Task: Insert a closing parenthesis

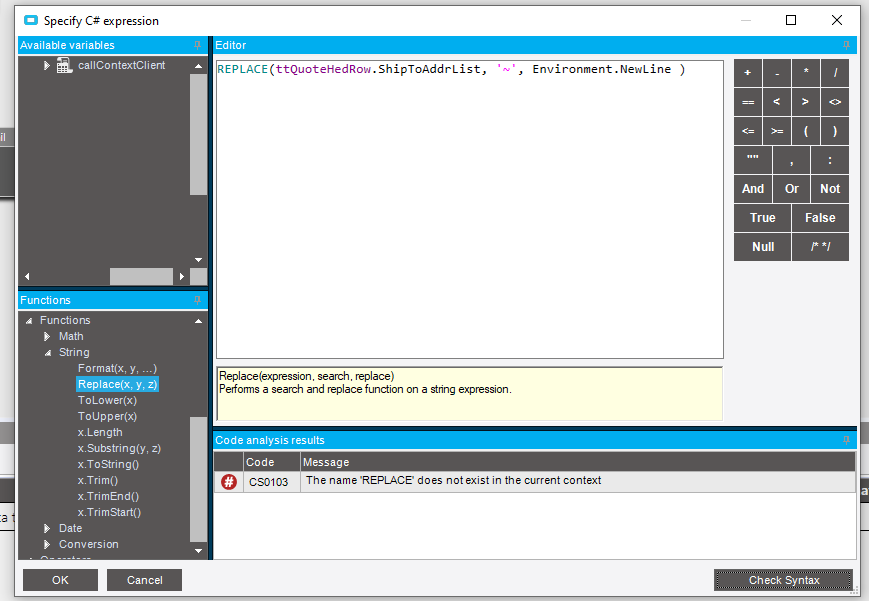Action: coord(835,131)
